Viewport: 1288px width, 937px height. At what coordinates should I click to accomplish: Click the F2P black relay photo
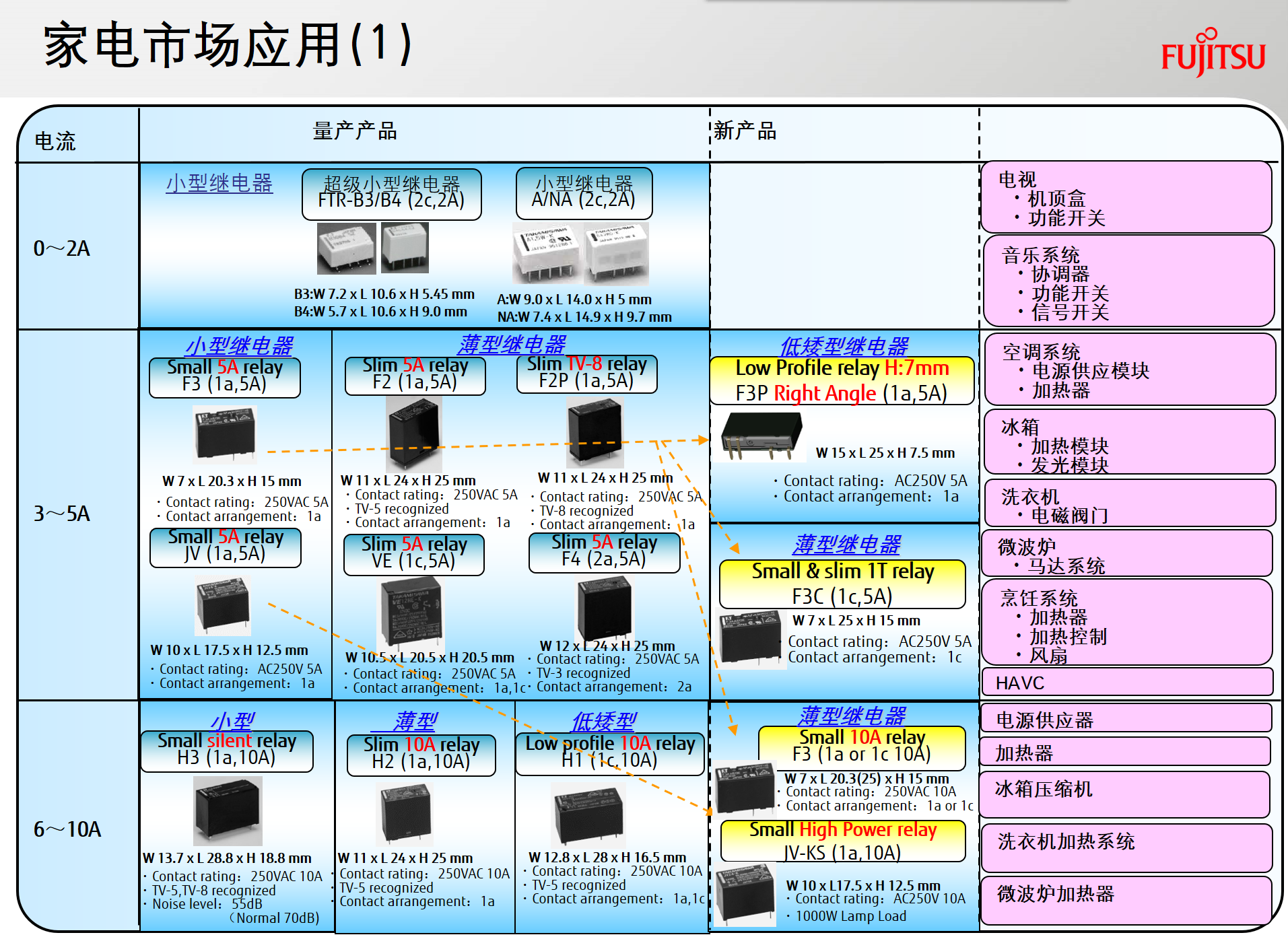click(595, 432)
